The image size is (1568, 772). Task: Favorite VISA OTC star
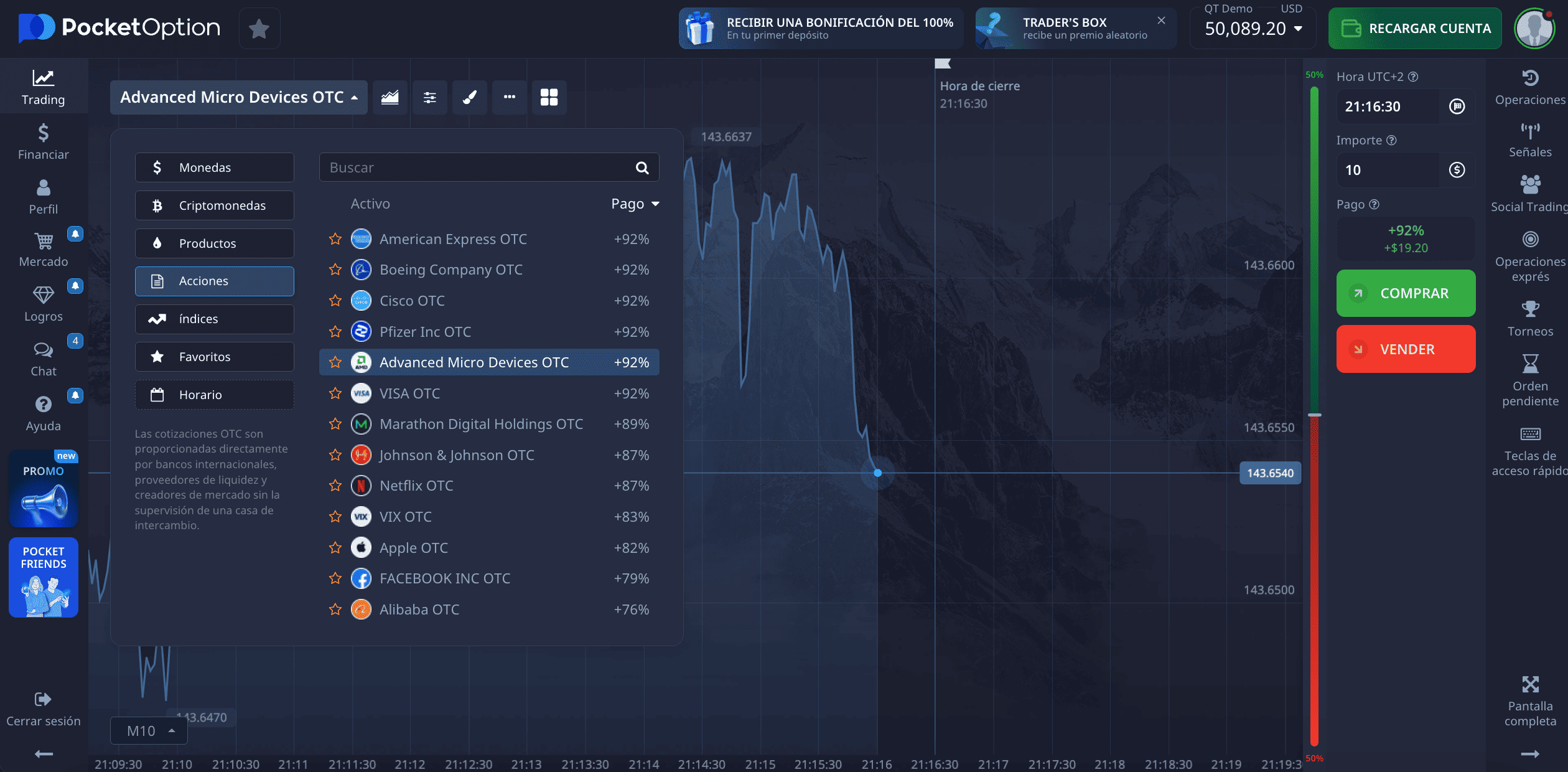point(335,393)
